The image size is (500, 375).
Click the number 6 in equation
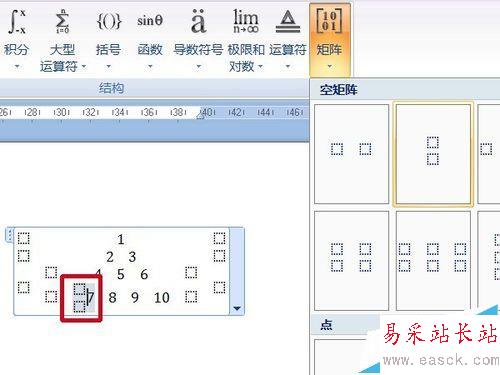[x=144, y=274]
